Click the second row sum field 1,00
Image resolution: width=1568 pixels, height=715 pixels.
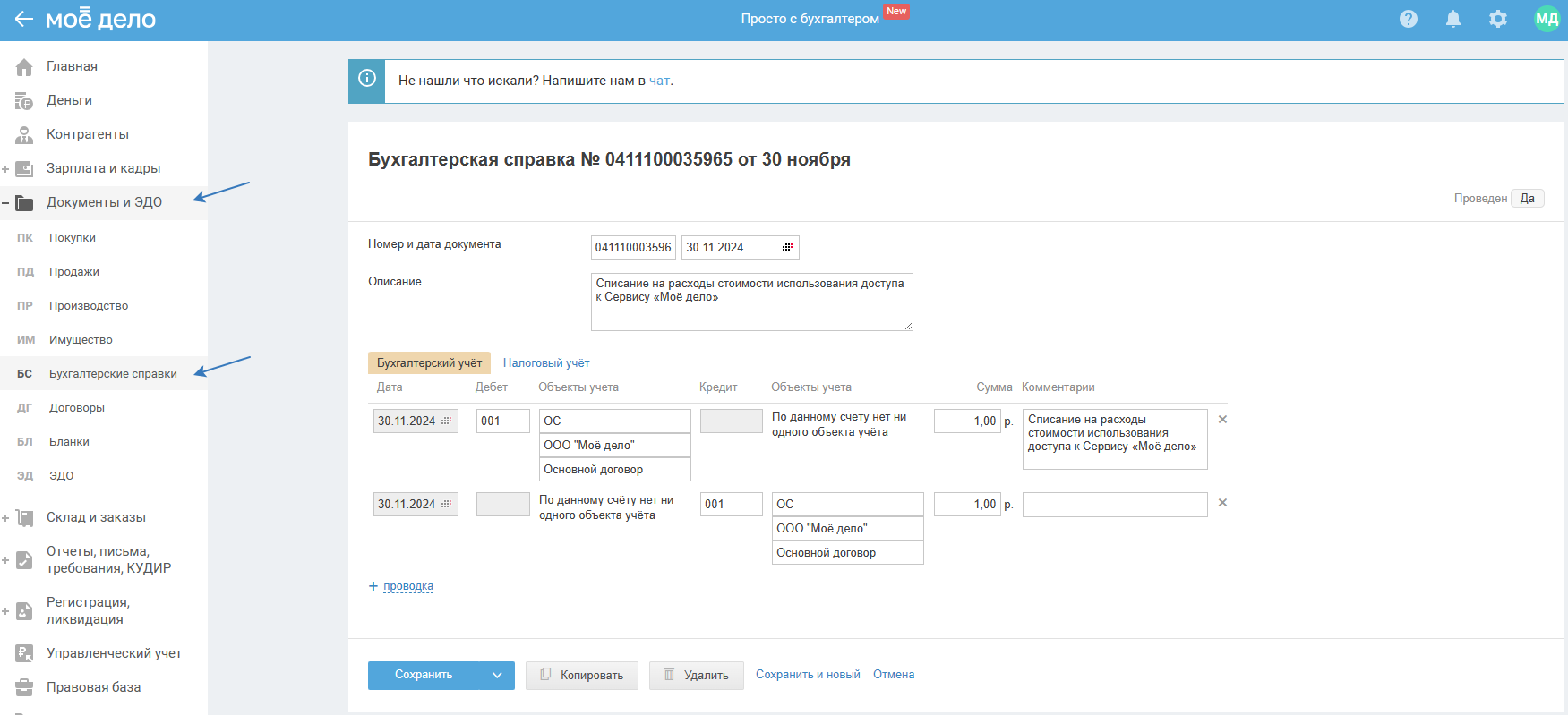pyautogui.click(x=967, y=504)
